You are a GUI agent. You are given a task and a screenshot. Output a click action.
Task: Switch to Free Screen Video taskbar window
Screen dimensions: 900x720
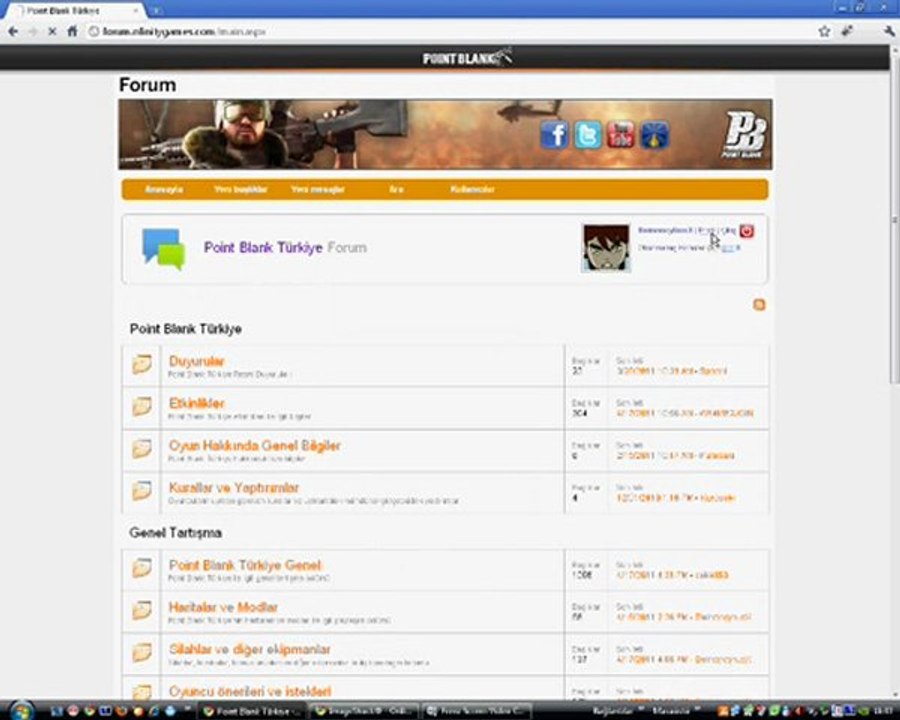(x=475, y=711)
